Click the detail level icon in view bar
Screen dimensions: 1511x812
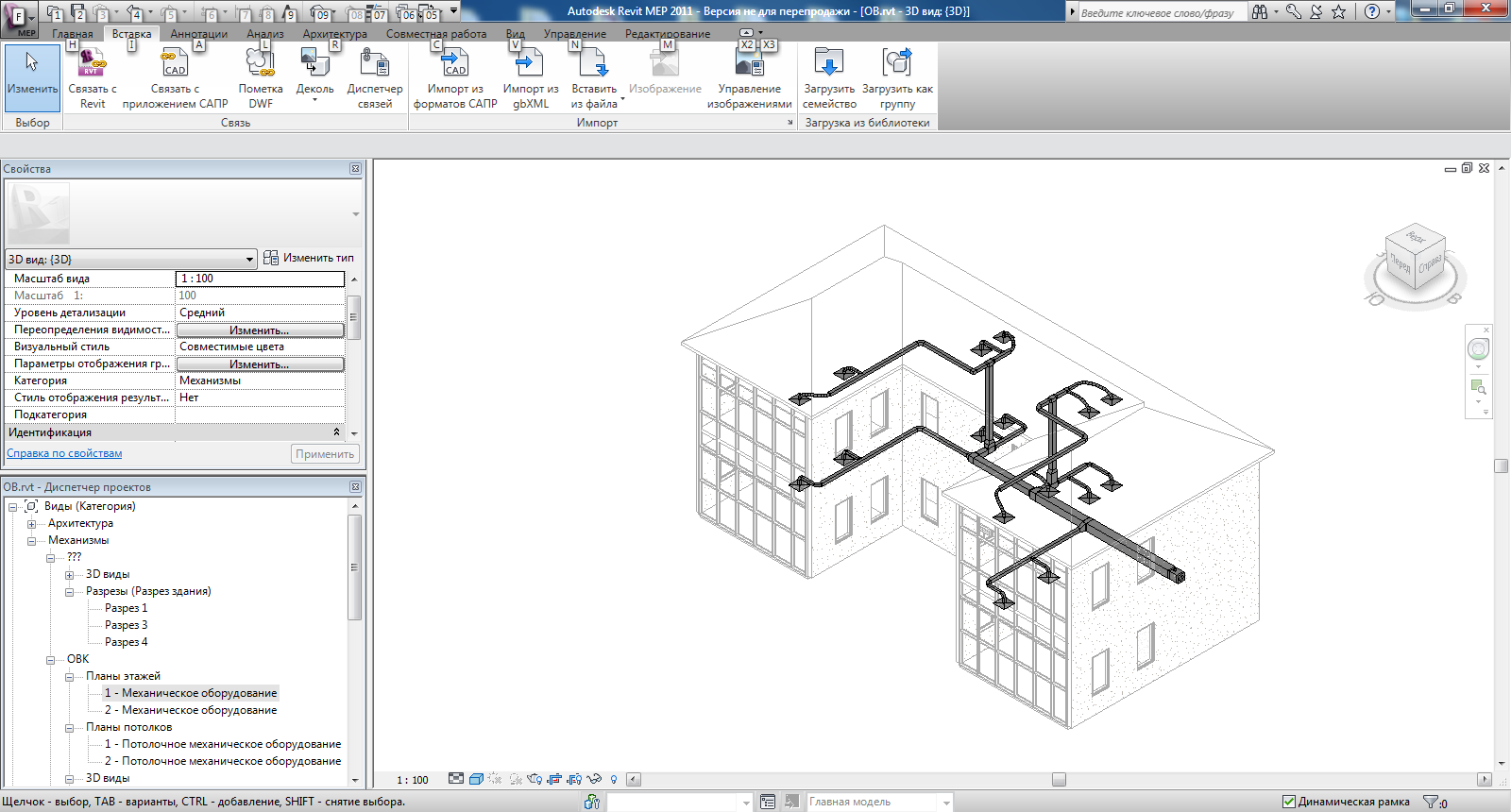click(456, 779)
